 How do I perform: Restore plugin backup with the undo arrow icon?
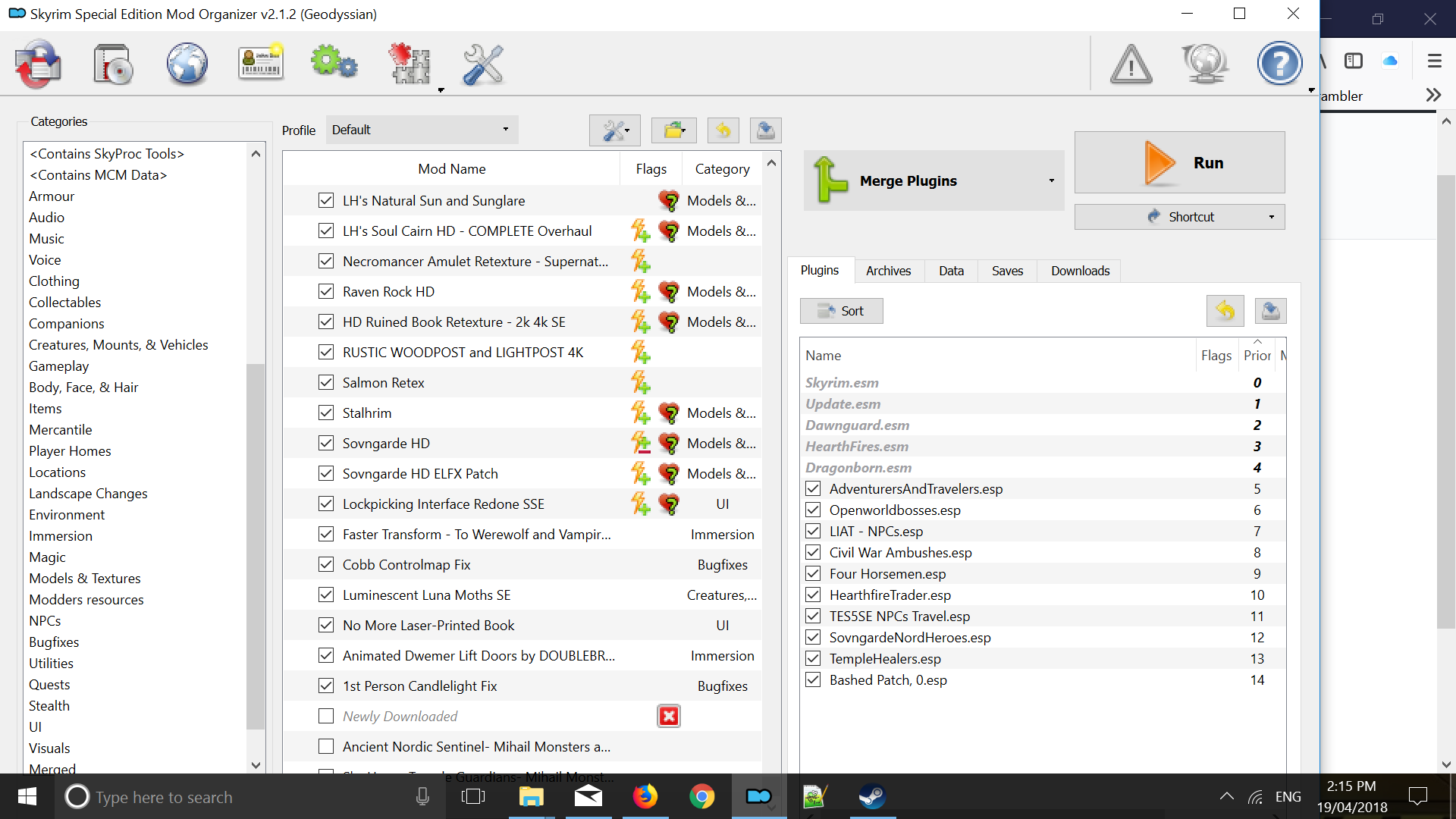[x=1225, y=311]
